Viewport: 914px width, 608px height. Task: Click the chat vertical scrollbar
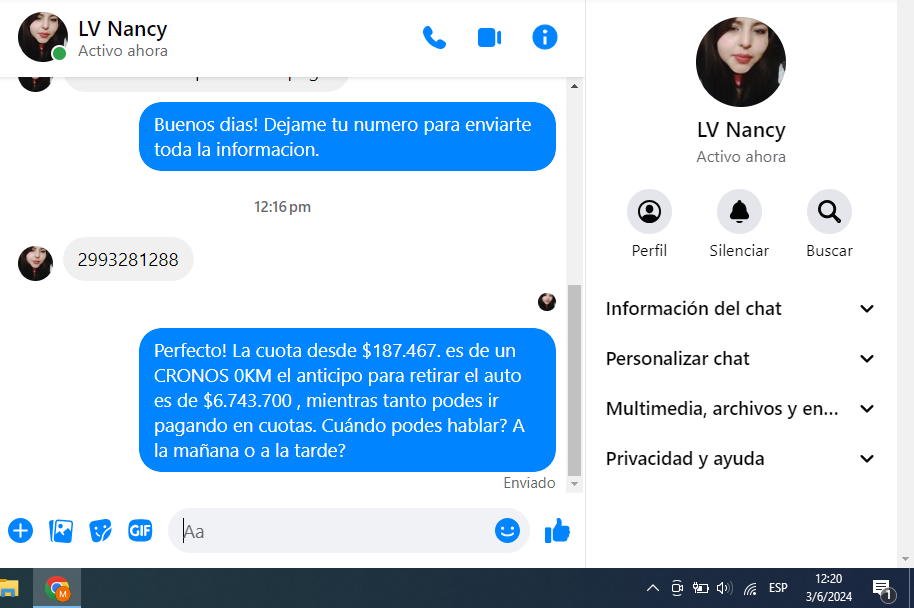point(574,380)
